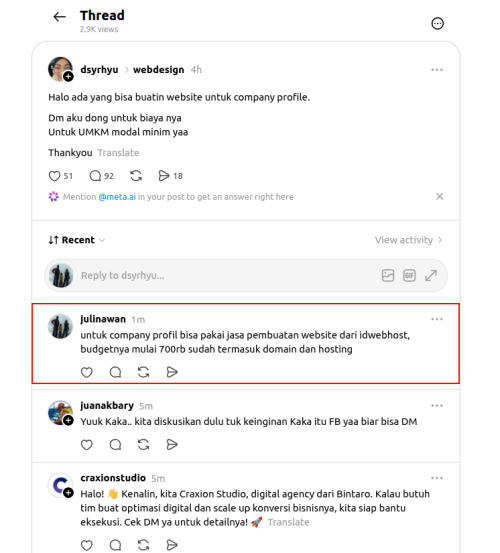Open the @meta.ai mention link
Image resolution: width=500 pixels, height=553 pixels.
tap(117, 197)
